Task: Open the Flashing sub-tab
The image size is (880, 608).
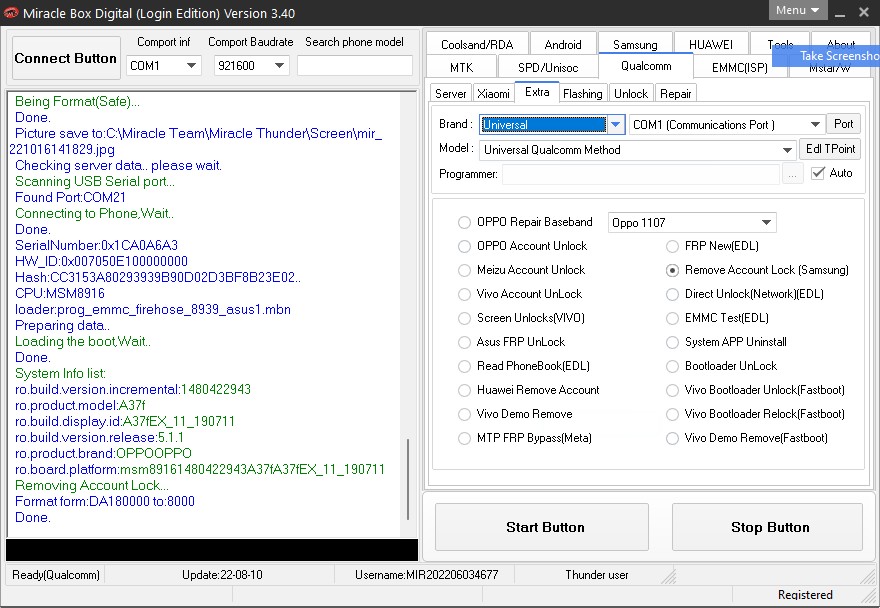Action: click(583, 93)
